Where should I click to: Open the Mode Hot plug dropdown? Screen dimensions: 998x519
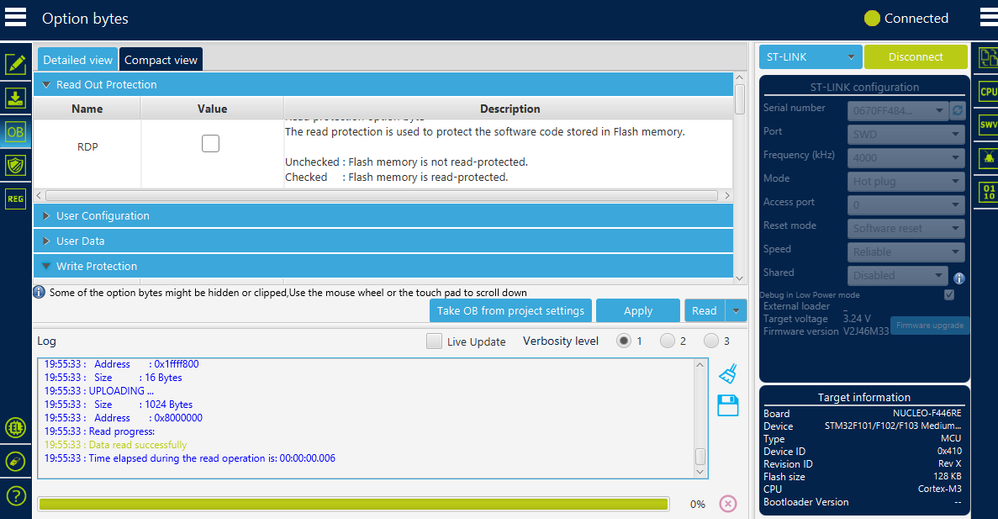(x=906, y=181)
